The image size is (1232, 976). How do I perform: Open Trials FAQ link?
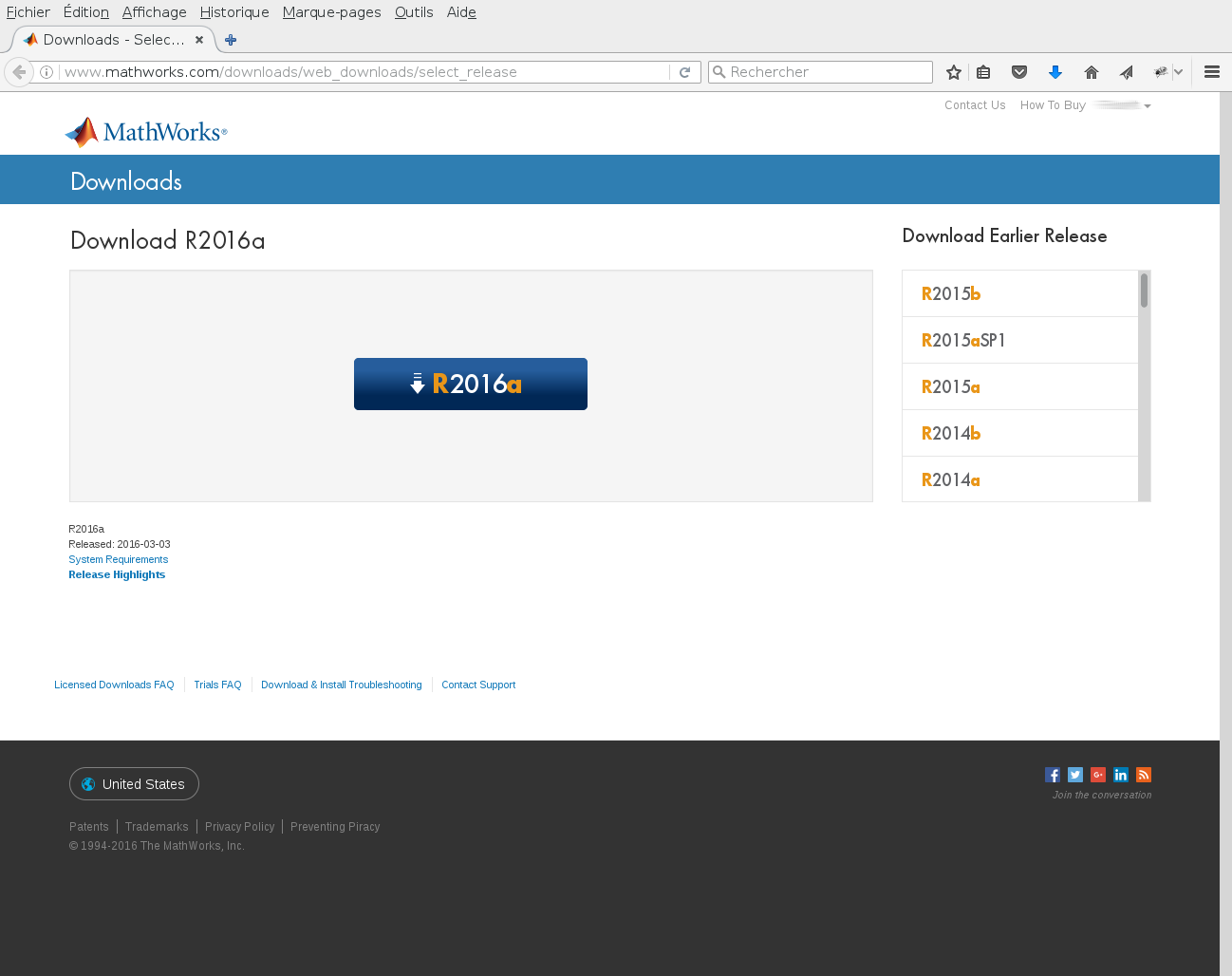217,685
